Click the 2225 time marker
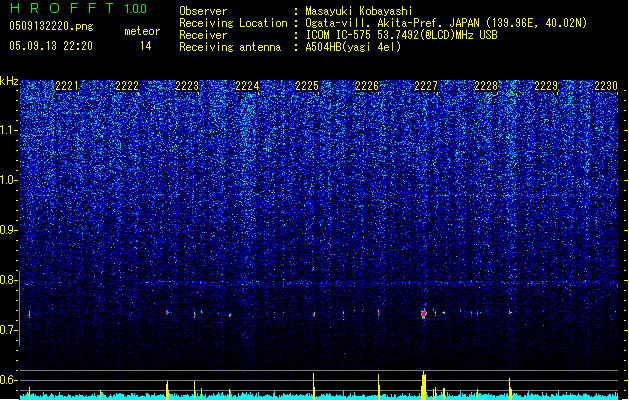The height and width of the screenshot is (400, 629). coord(307,86)
